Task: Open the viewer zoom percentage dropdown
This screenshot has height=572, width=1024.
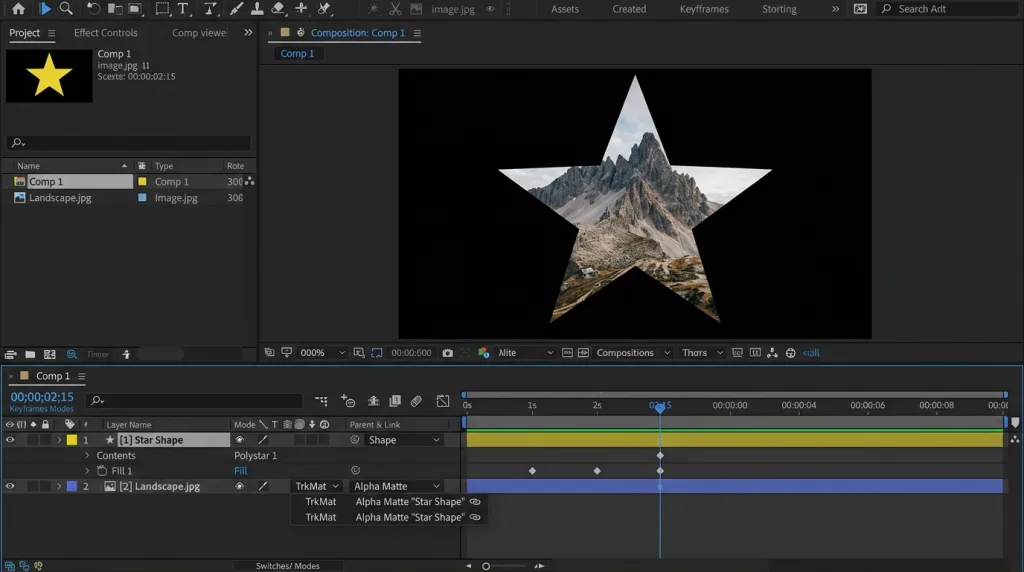Action: [322, 353]
